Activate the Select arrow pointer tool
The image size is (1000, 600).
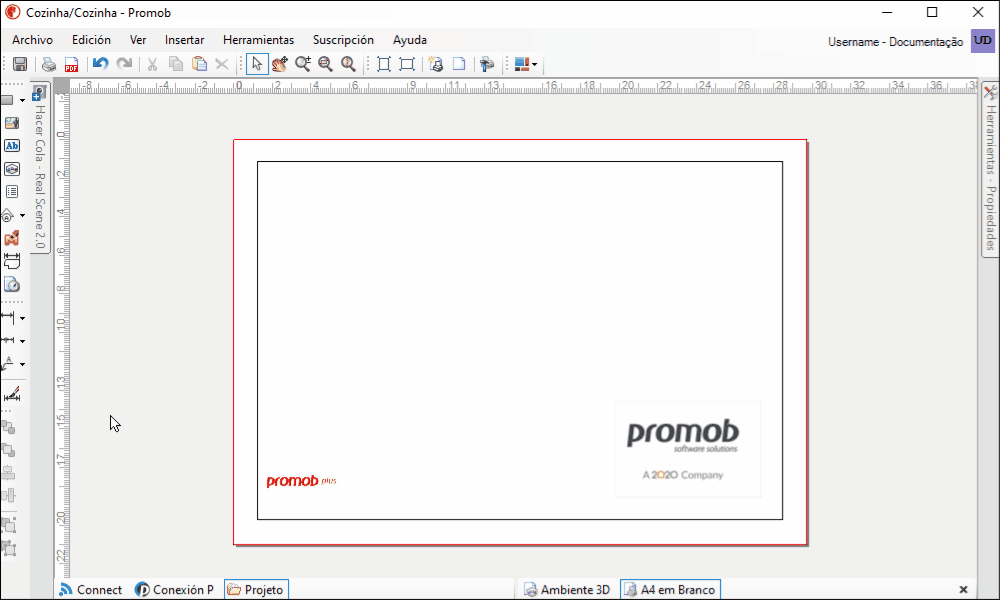[257, 64]
